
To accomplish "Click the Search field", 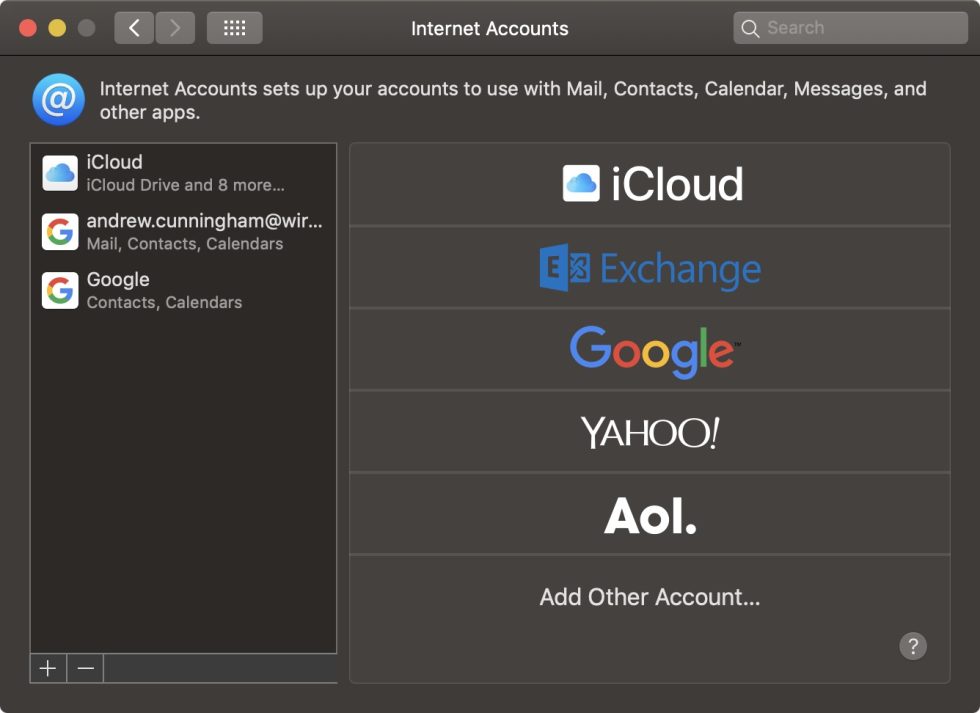I will (x=850, y=28).
